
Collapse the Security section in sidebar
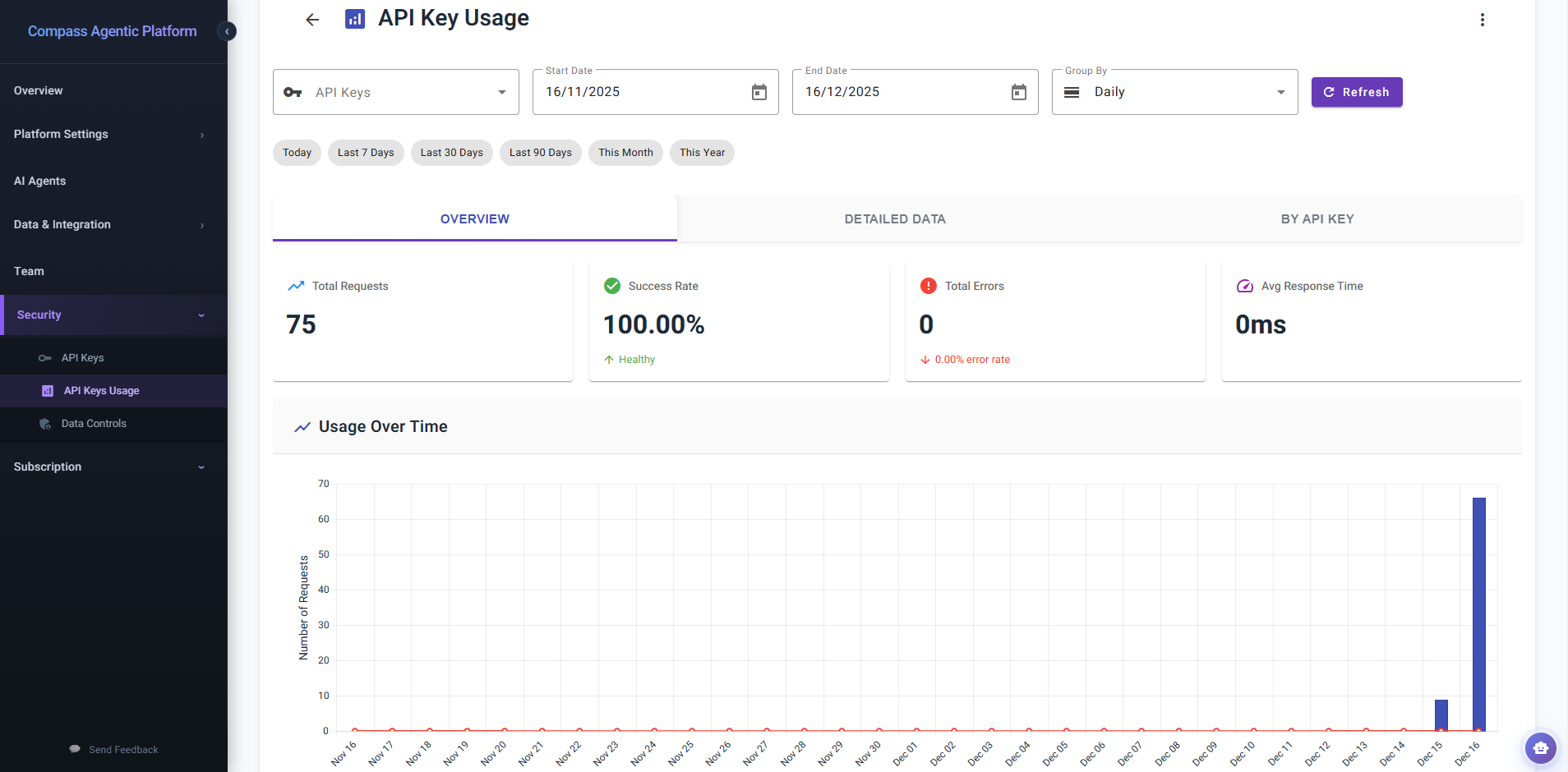(x=201, y=315)
